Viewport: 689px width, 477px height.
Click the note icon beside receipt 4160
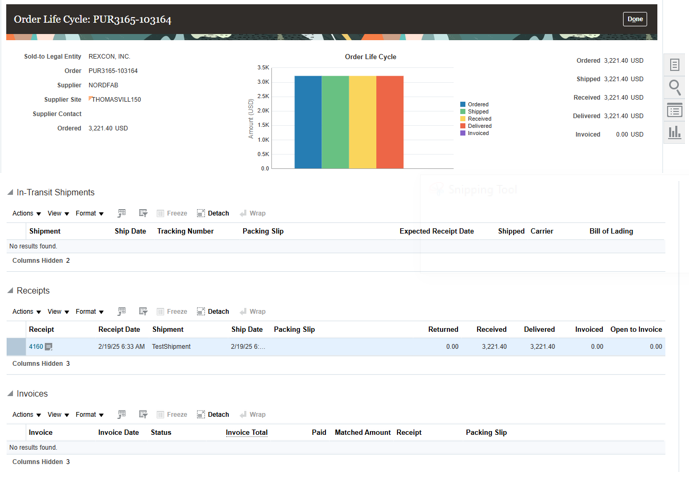tap(49, 347)
